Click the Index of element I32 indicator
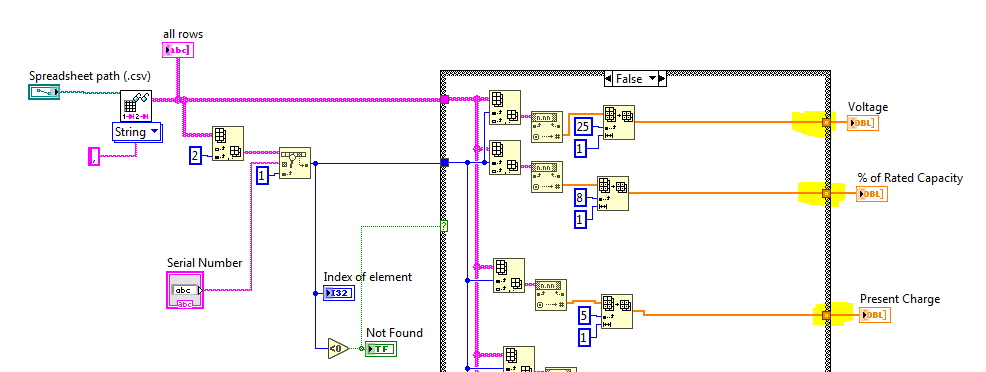Viewport: 986px width, 372px height. coord(340,293)
